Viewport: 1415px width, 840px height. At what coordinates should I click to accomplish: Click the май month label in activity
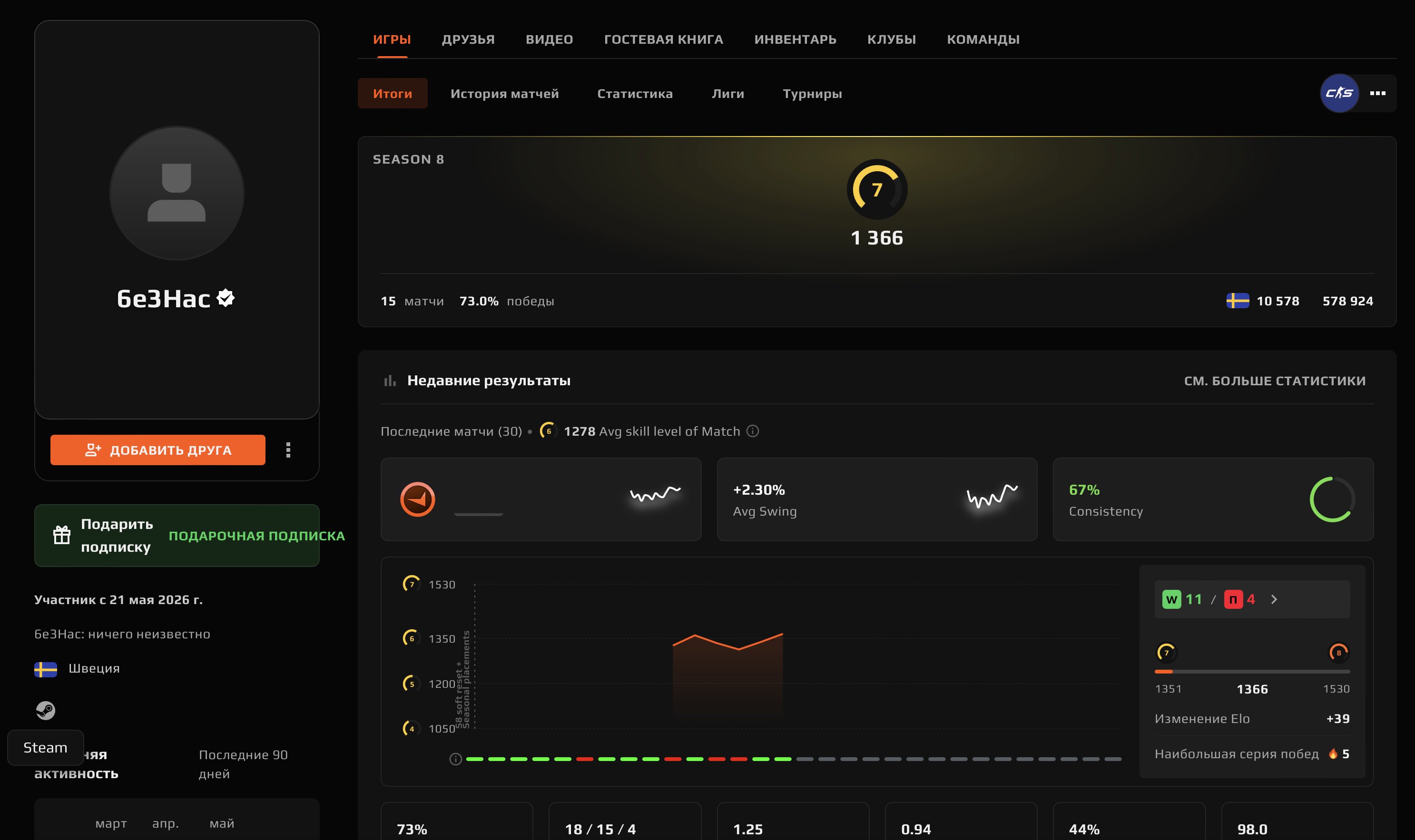tap(222, 823)
